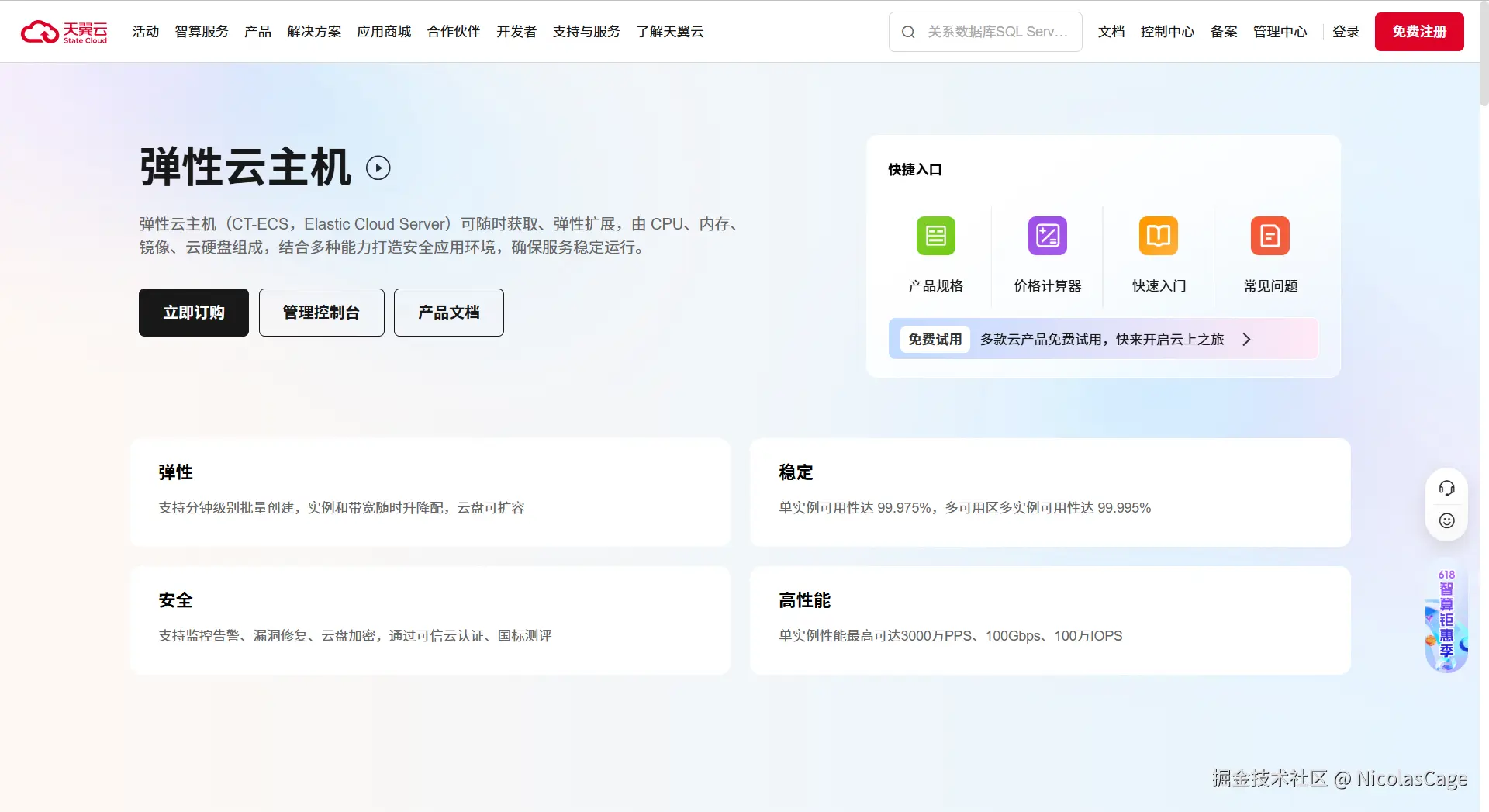The height and width of the screenshot is (812, 1489).
Task: Click the 快速入门 label
Action: (x=1159, y=286)
